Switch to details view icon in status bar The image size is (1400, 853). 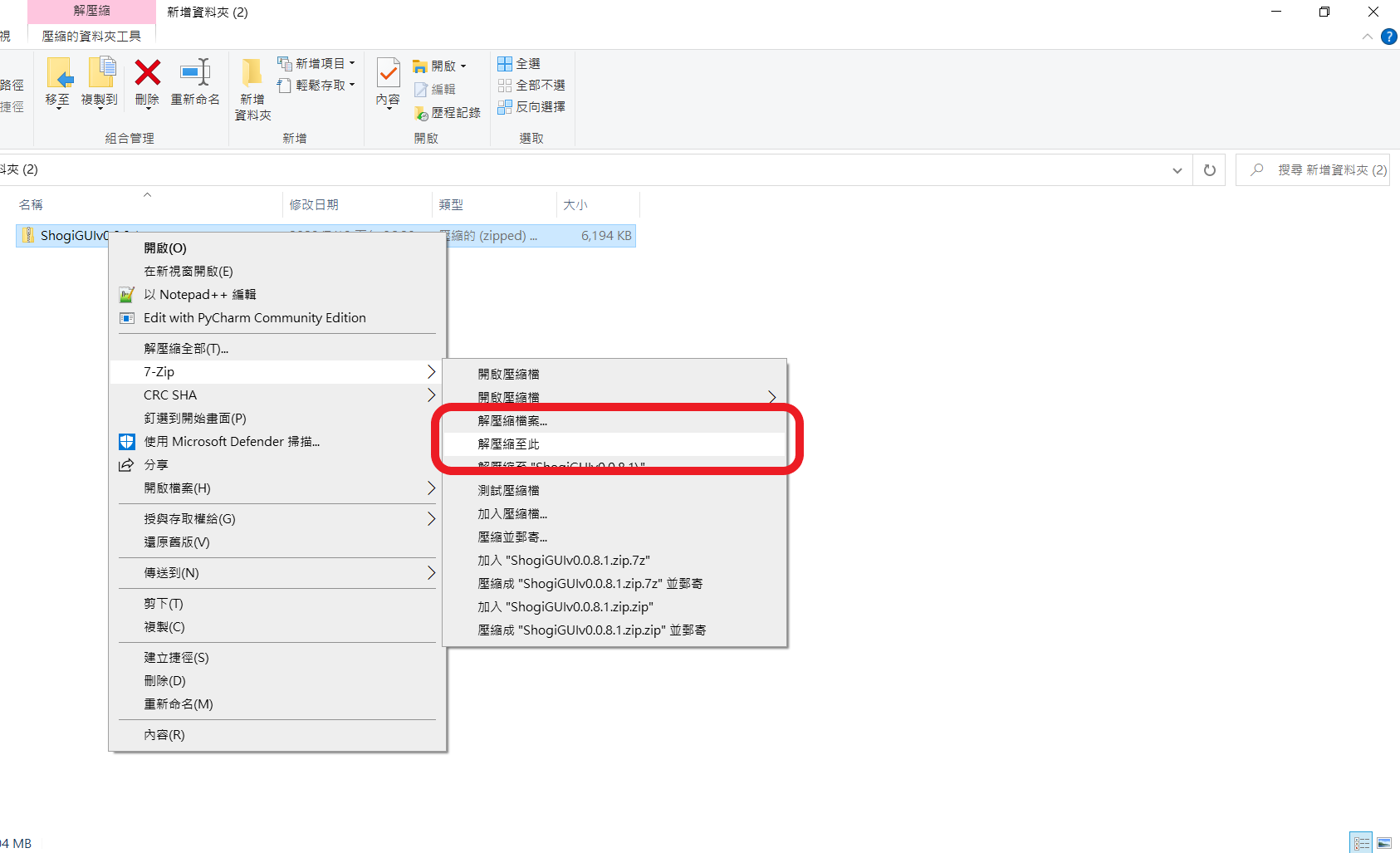(1361, 843)
